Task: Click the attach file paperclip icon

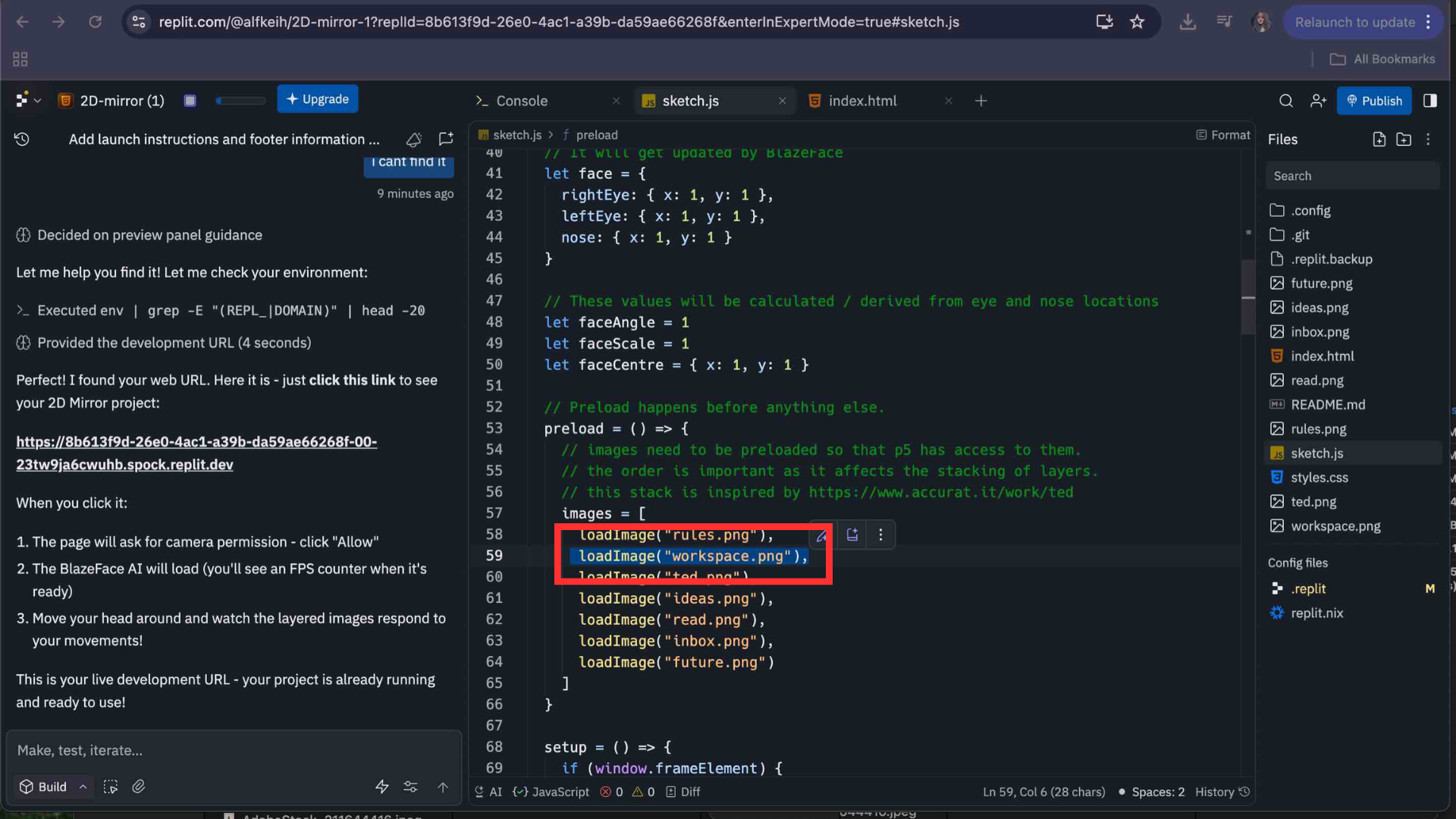Action: click(x=138, y=787)
